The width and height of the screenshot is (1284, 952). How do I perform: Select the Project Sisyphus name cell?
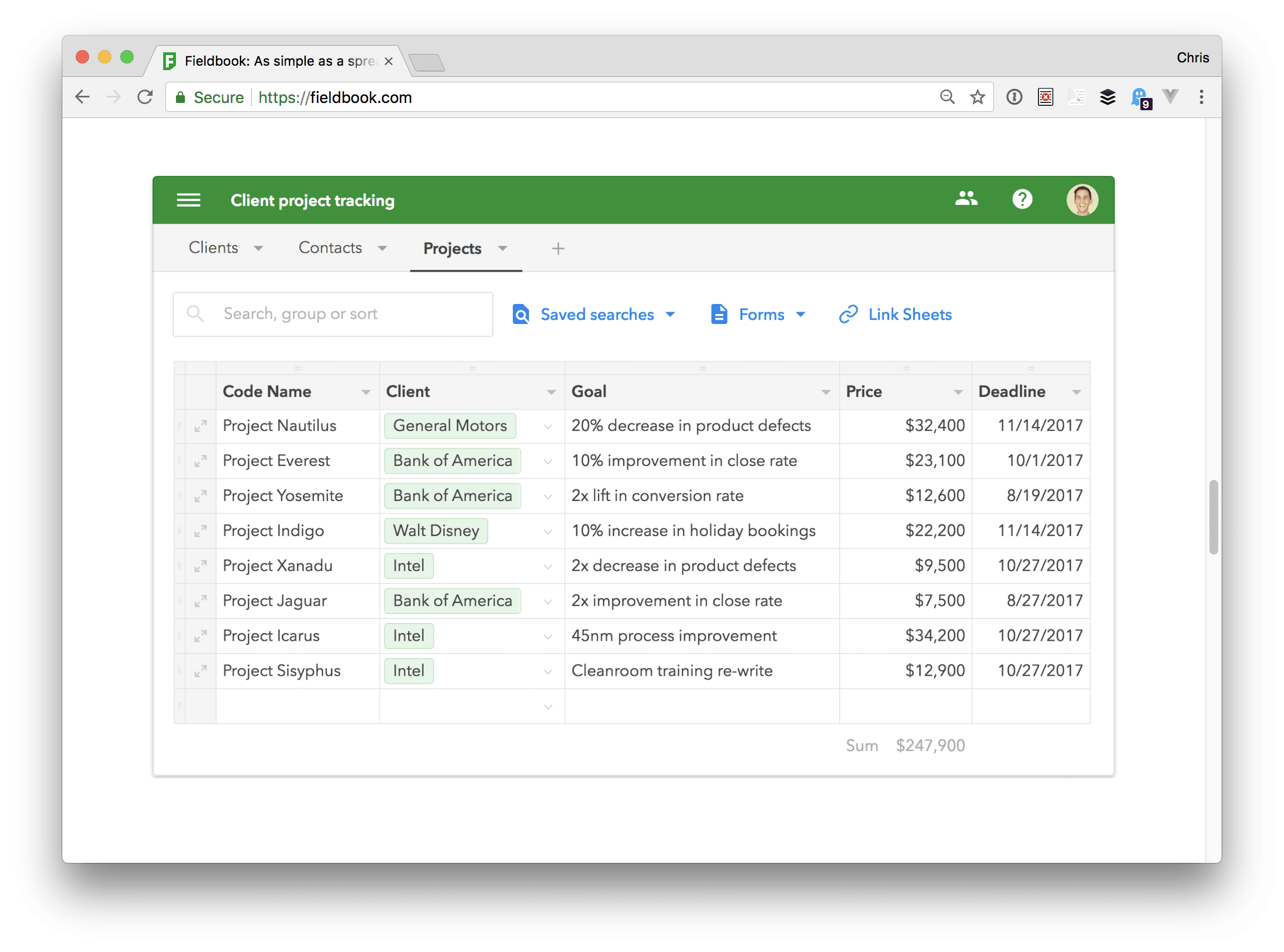tap(297, 671)
